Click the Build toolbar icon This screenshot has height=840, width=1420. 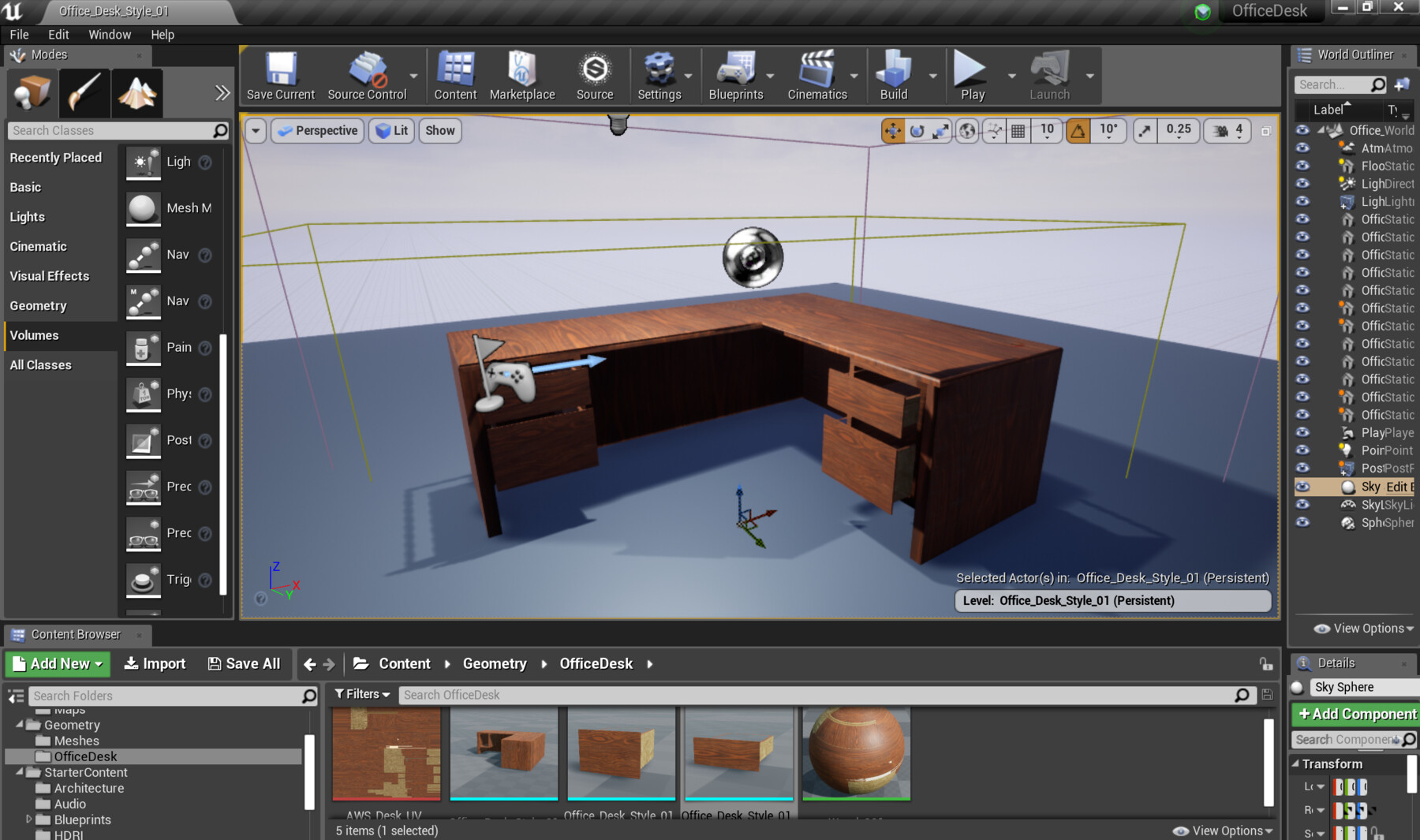coord(892,75)
